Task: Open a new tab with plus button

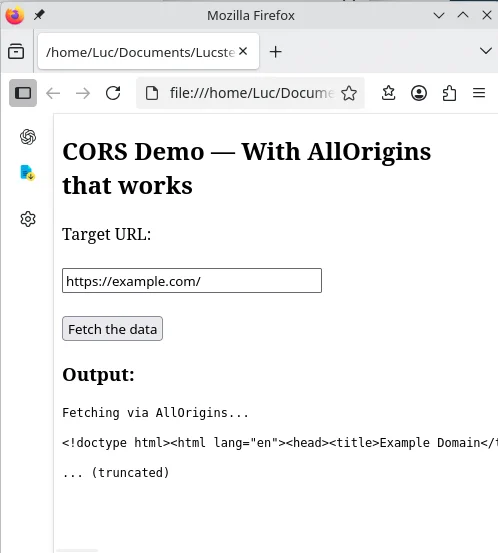Action: [x=275, y=52]
